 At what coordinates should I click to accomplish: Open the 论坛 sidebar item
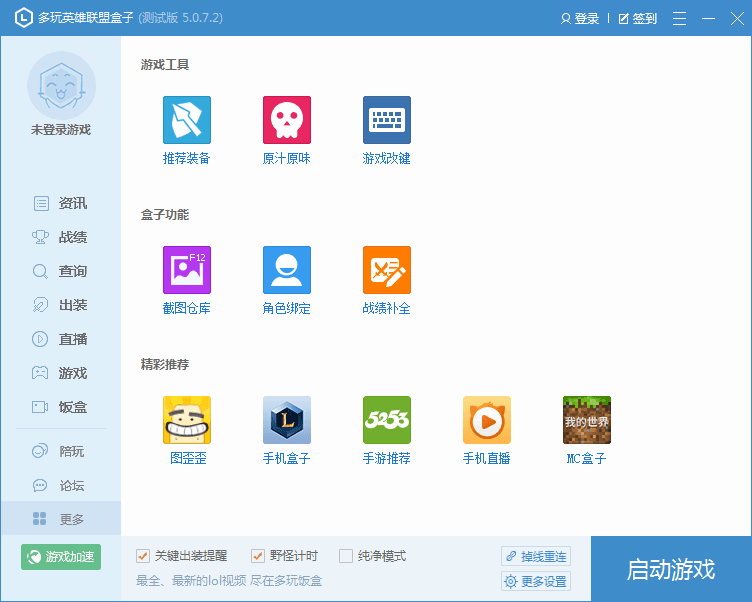click(60, 485)
